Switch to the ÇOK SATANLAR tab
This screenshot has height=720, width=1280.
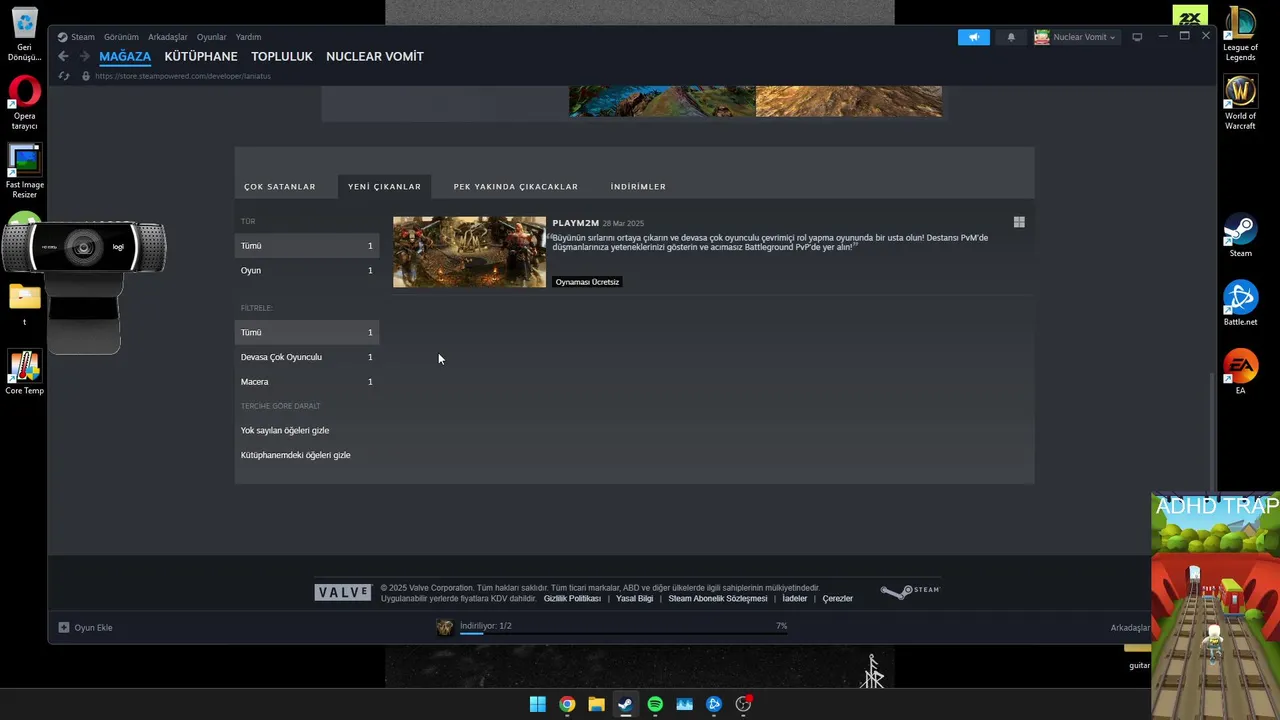pos(280,186)
